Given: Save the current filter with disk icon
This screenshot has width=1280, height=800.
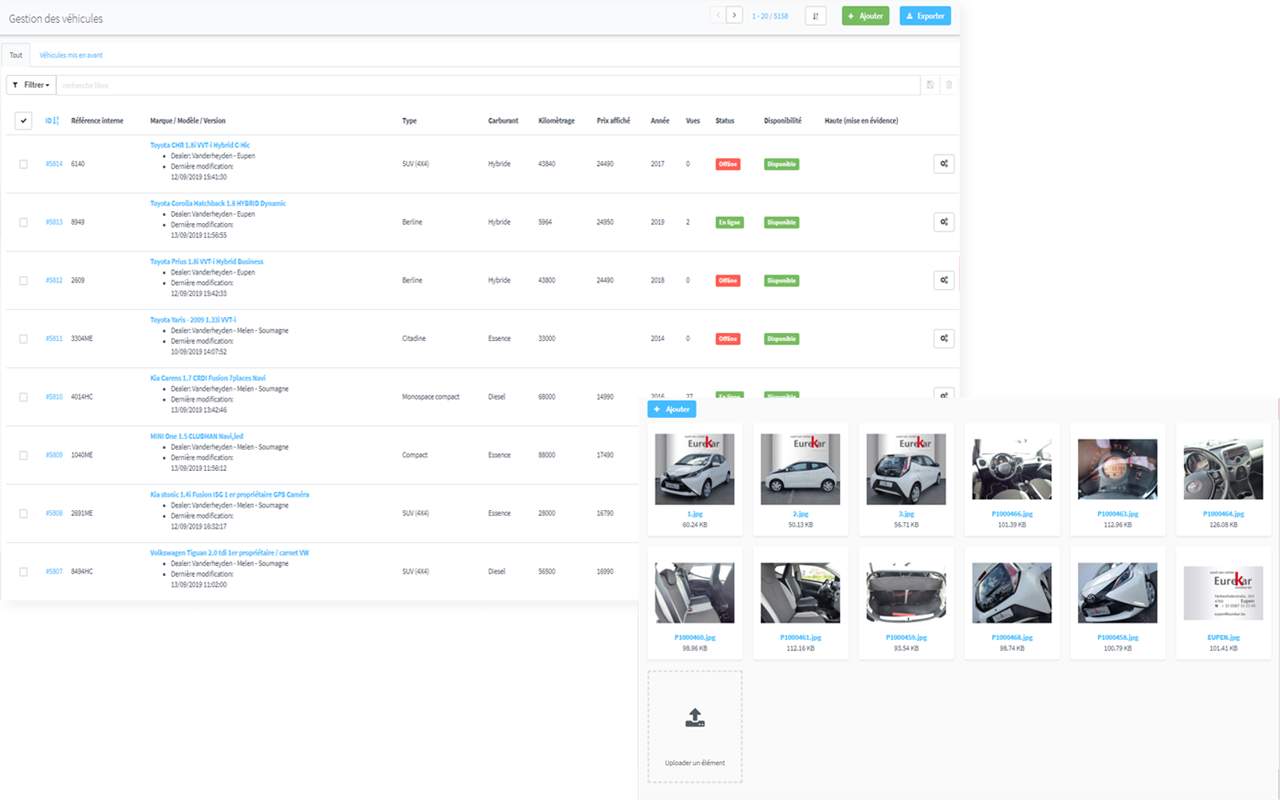Looking at the screenshot, I should click(x=930, y=85).
